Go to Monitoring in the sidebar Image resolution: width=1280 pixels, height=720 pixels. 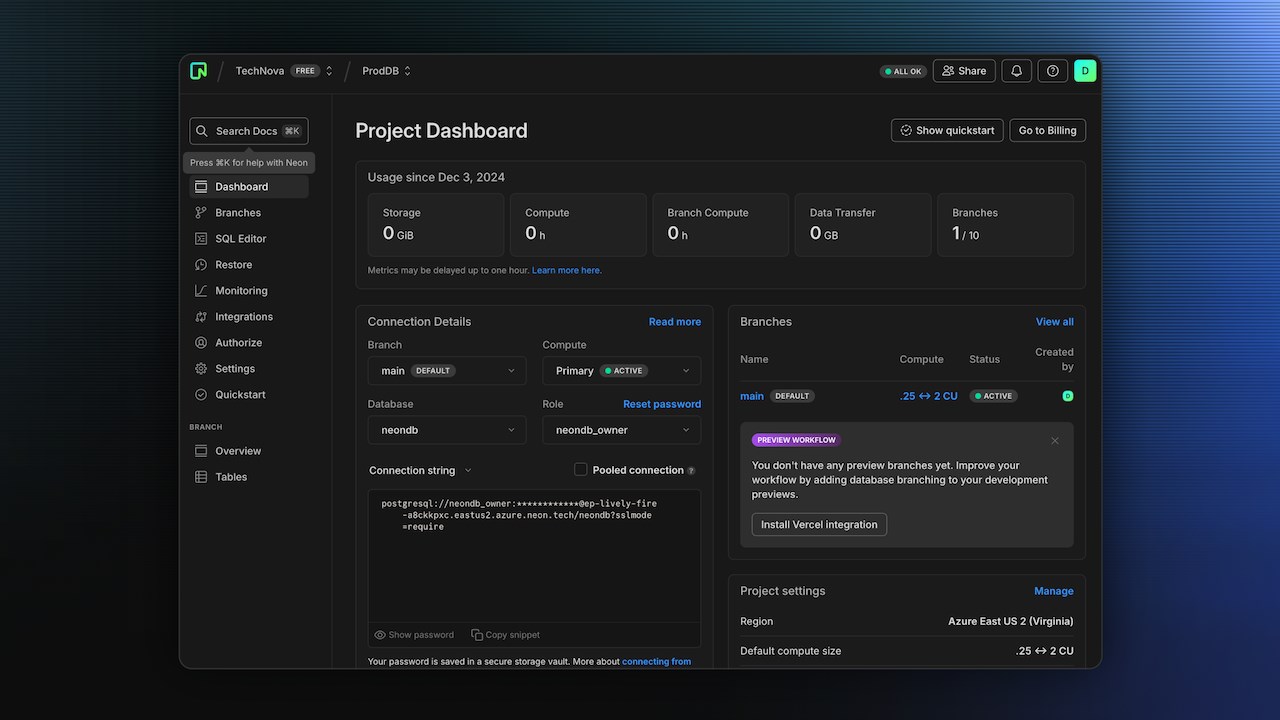tap(241, 291)
